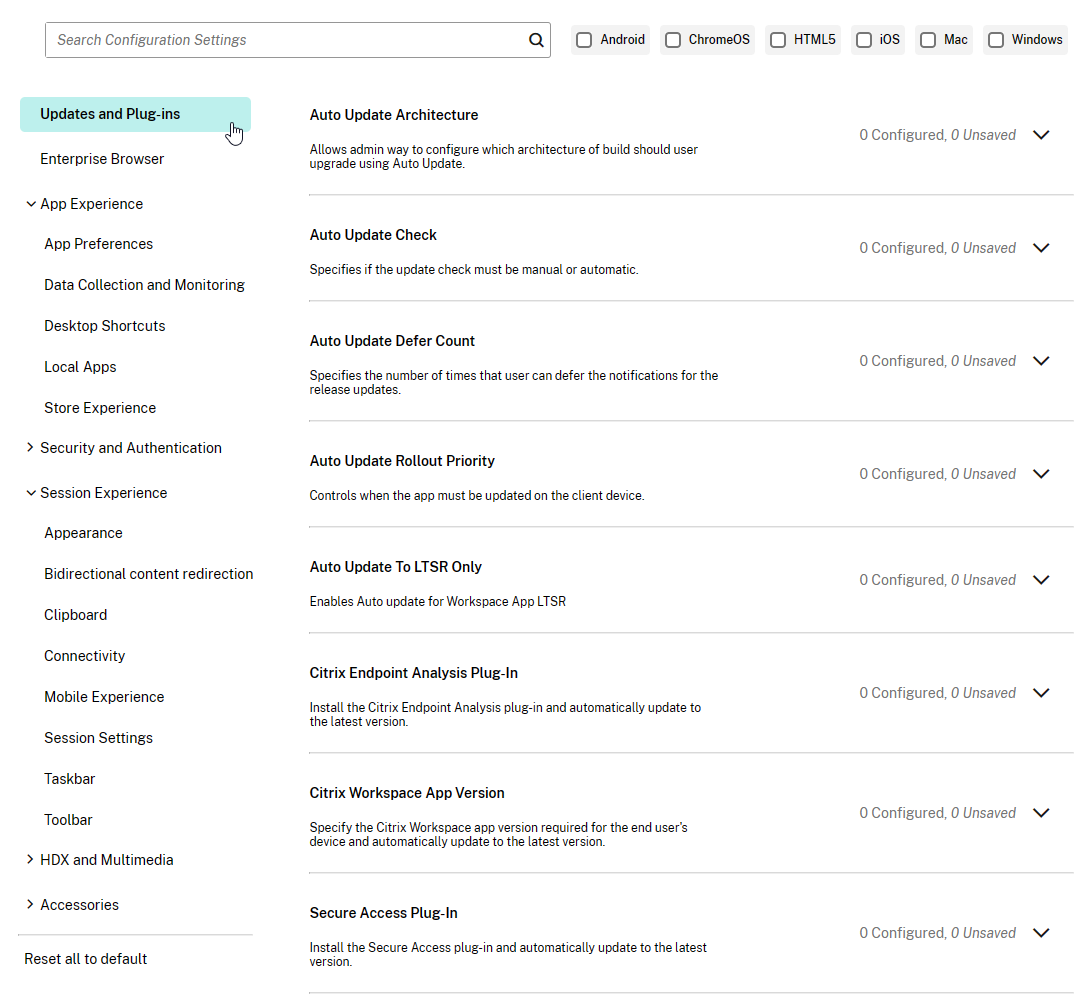
Task: Expand the Accessories section
Action: coord(30,905)
